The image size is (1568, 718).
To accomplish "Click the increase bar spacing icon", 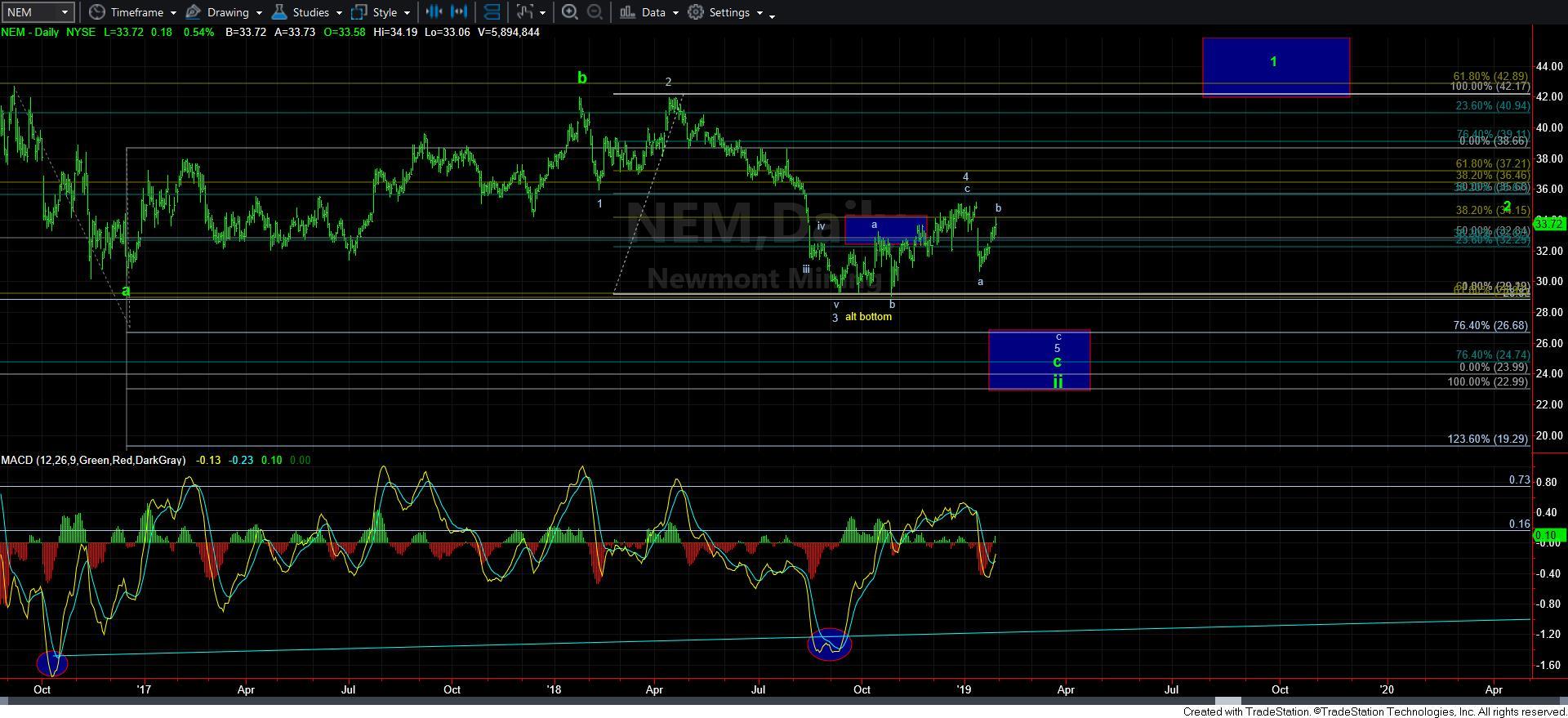I will click(x=460, y=12).
